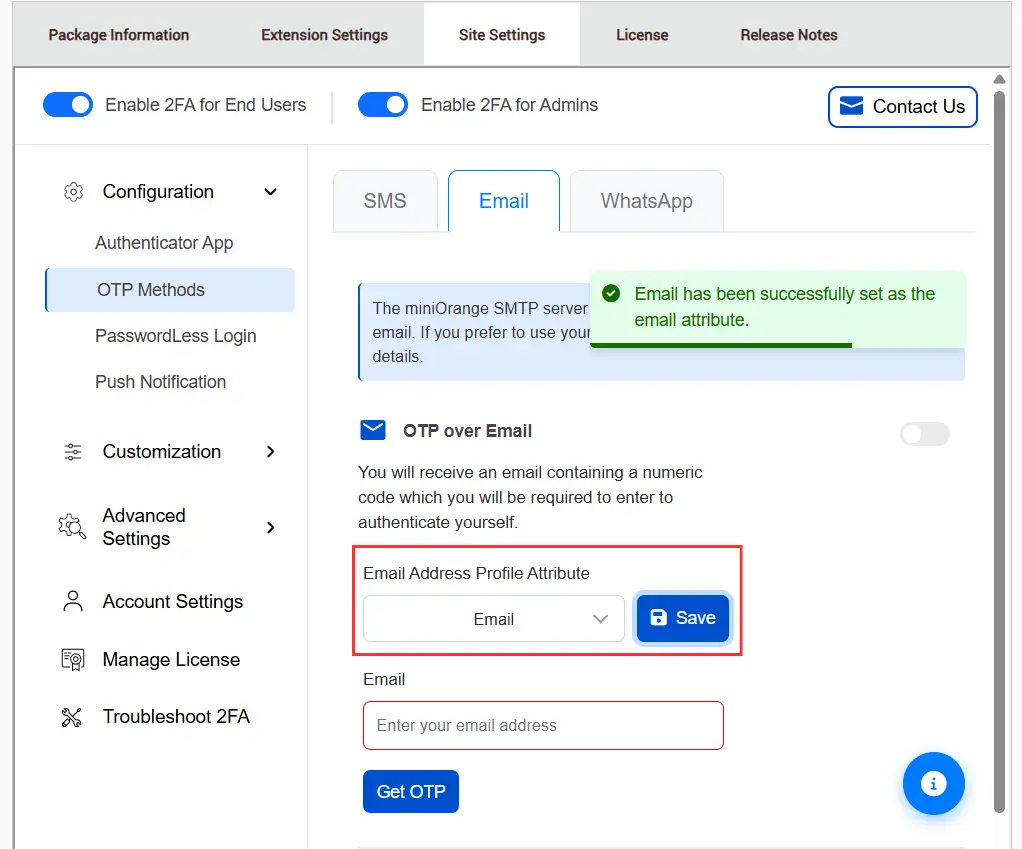1022x849 pixels.
Task: Toggle off Enable 2FA for Admins
Action: (382, 104)
